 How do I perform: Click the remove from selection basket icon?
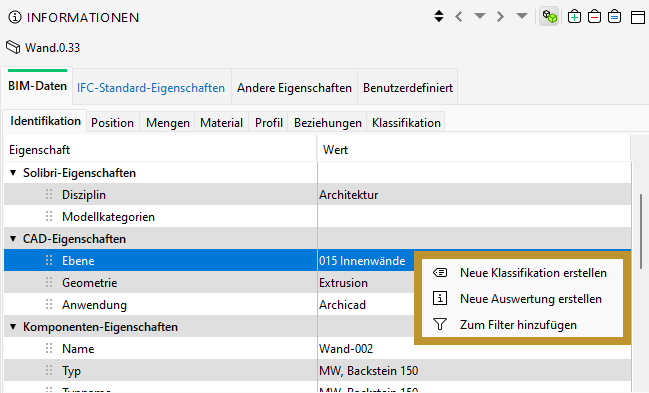[x=594, y=17]
